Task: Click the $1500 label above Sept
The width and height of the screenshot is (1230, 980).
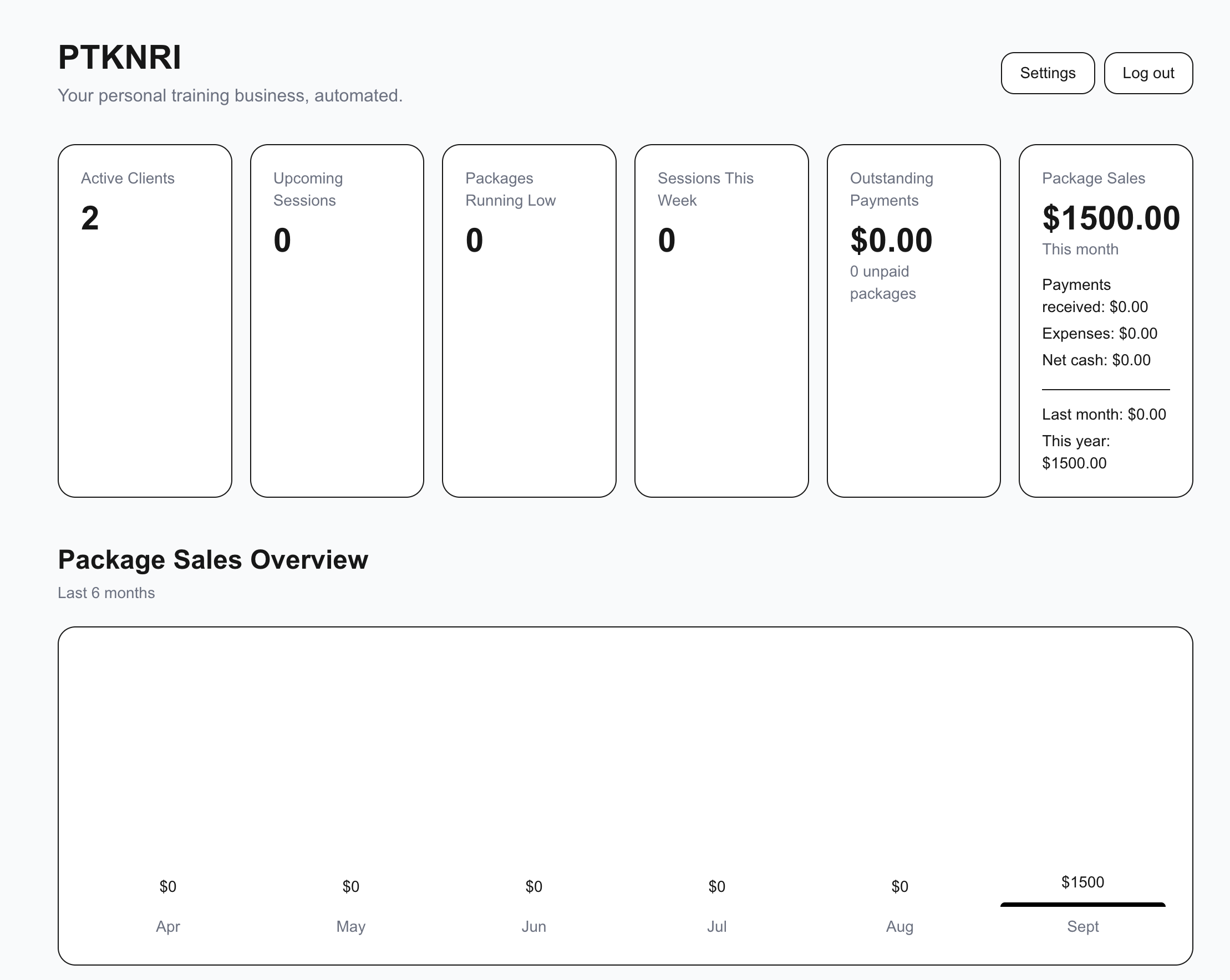Action: point(1082,882)
